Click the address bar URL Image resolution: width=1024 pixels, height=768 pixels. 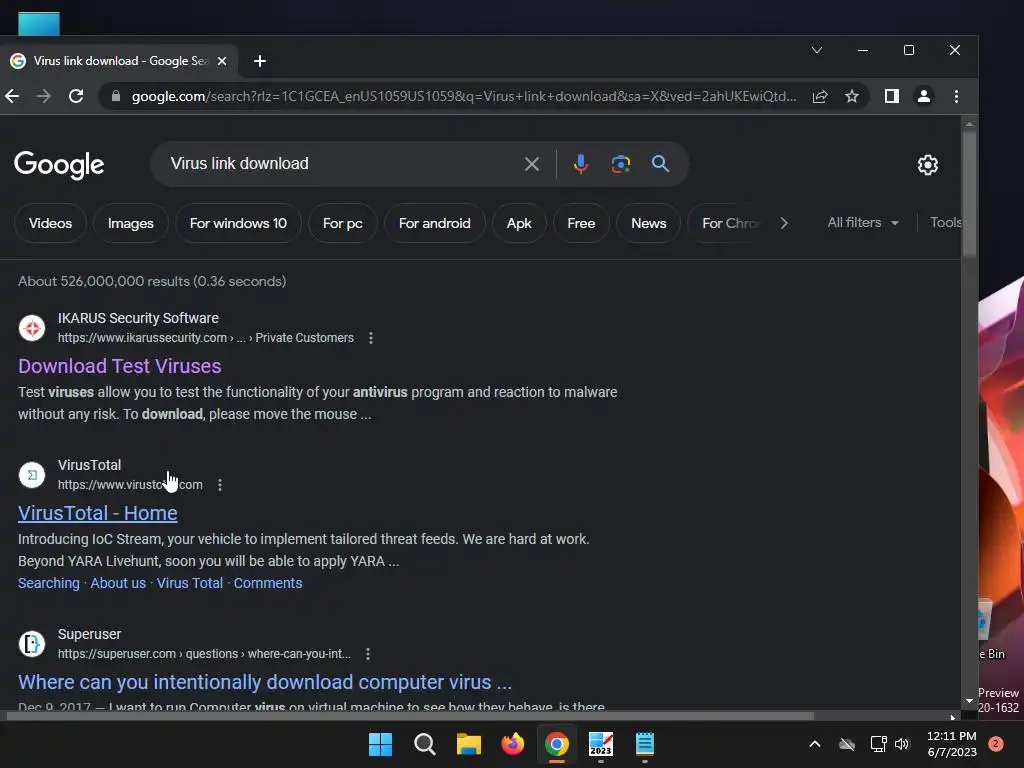[464, 97]
